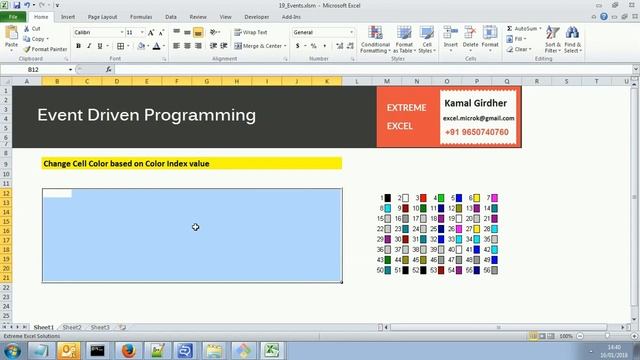Viewport: 640px width, 360px height.
Task: Click the Microsoft Excel Help button
Action: tap(604, 17)
